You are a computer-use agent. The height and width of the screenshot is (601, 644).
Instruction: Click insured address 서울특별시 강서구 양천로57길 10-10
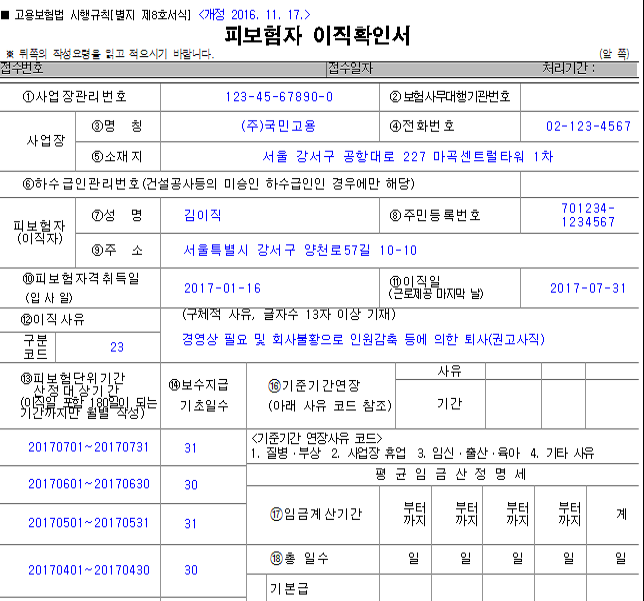click(x=300, y=250)
